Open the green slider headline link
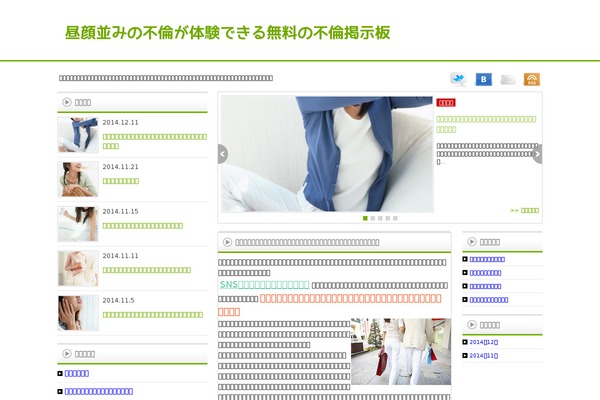The height and width of the screenshot is (400, 600). pos(486,124)
